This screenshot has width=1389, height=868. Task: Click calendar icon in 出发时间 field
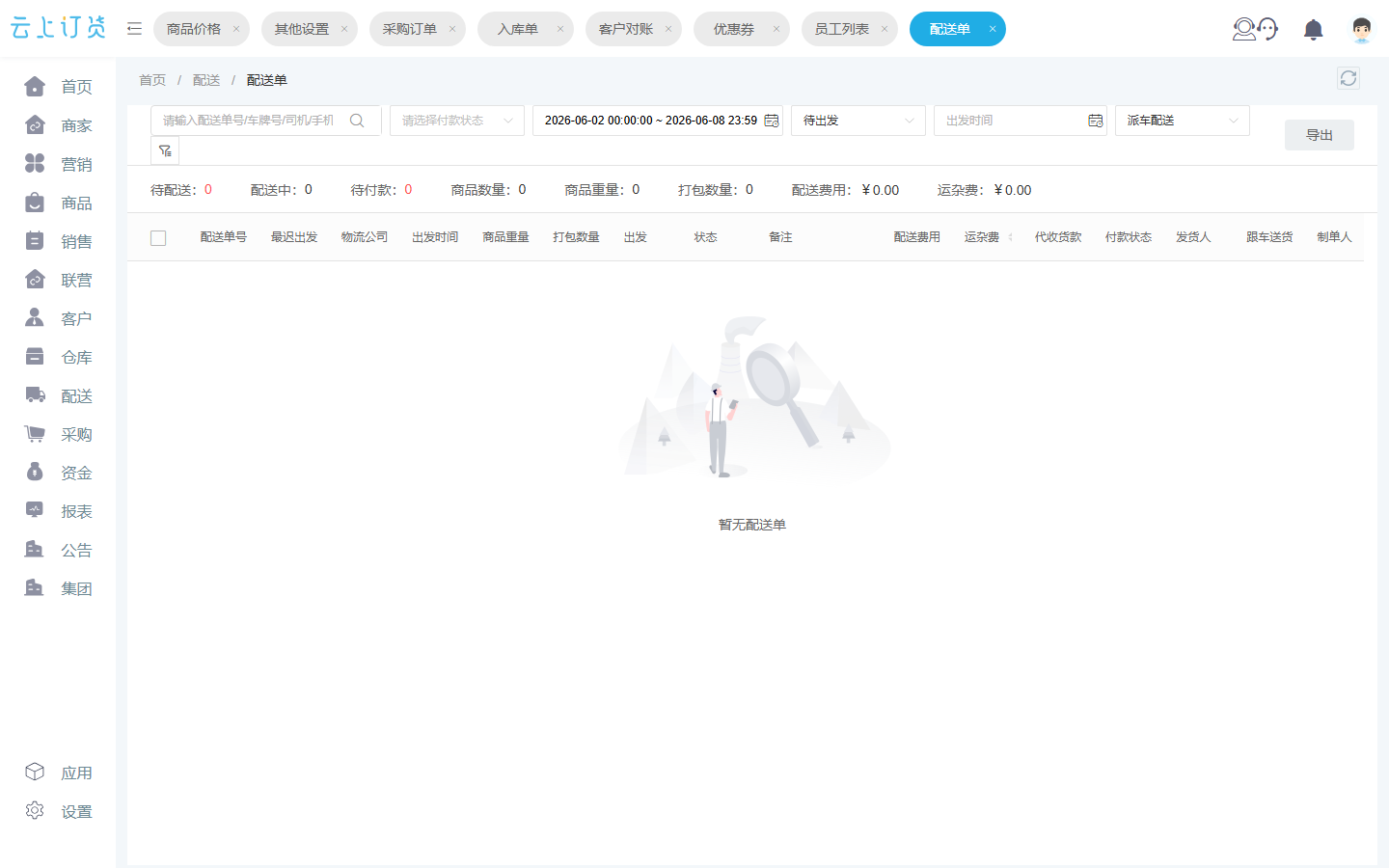(1096, 121)
